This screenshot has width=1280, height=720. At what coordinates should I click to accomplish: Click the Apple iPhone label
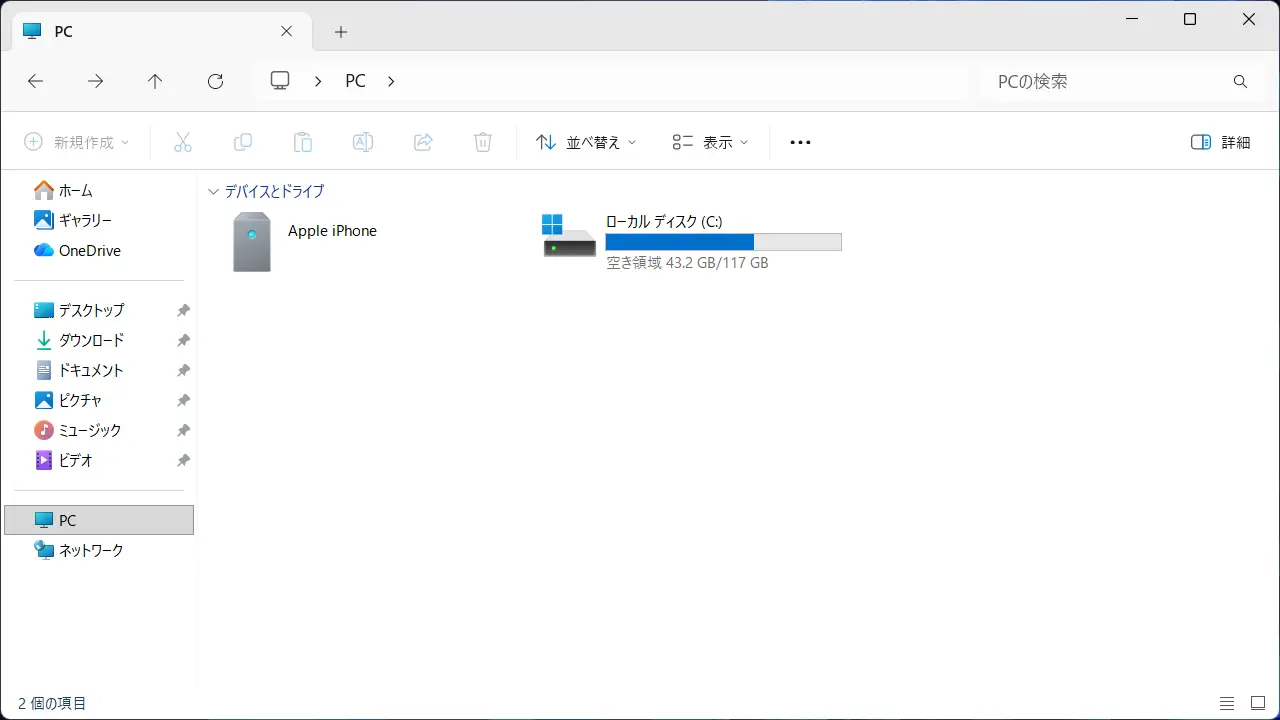tap(332, 231)
